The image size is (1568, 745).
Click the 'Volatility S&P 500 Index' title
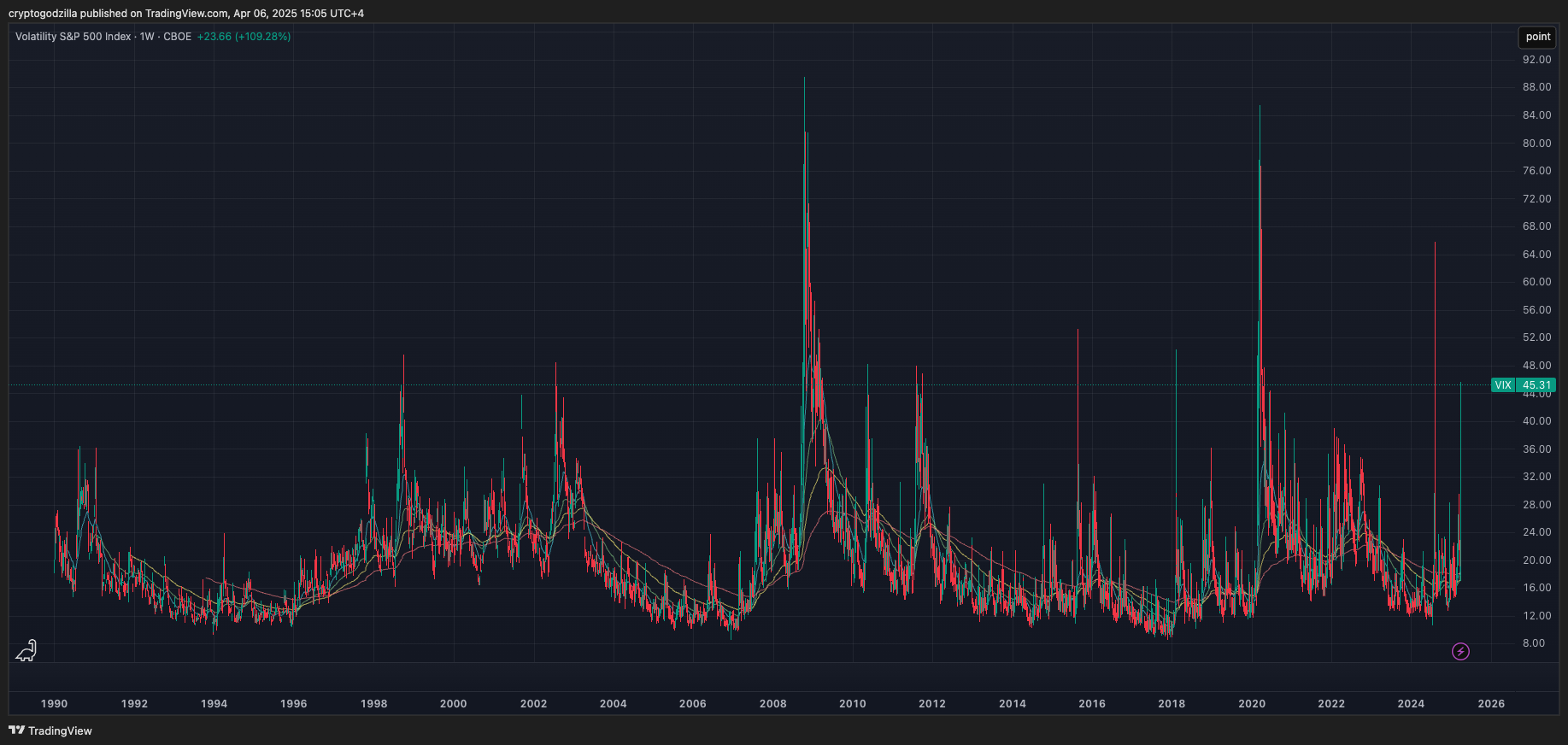point(73,37)
